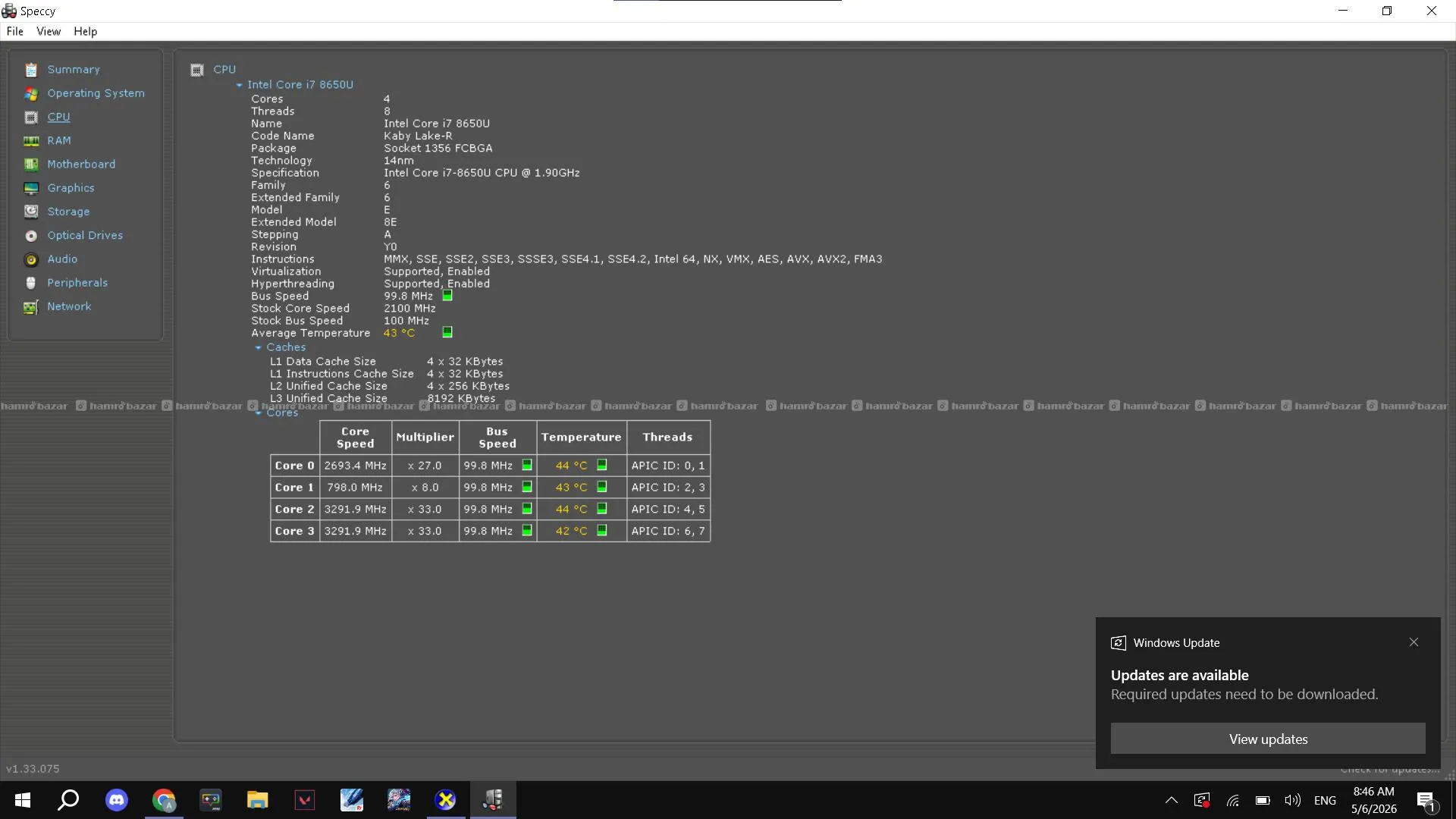Switch to the RAM section

tap(59, 141)
